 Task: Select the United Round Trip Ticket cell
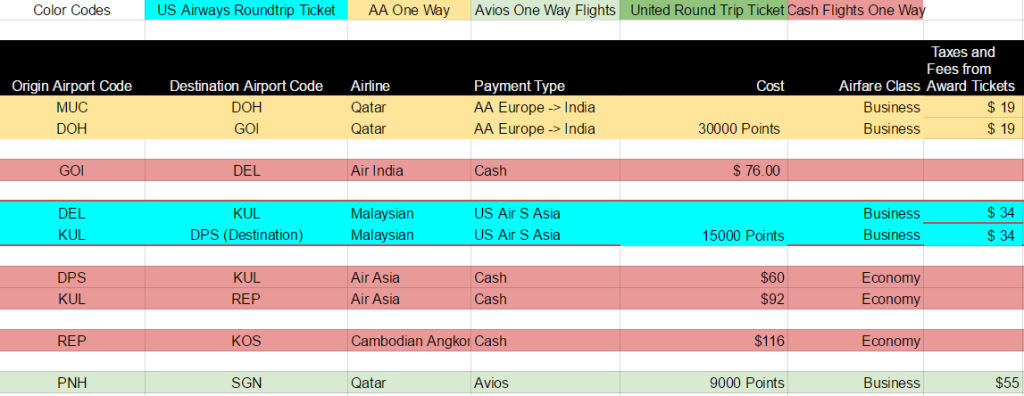[704, 10]
